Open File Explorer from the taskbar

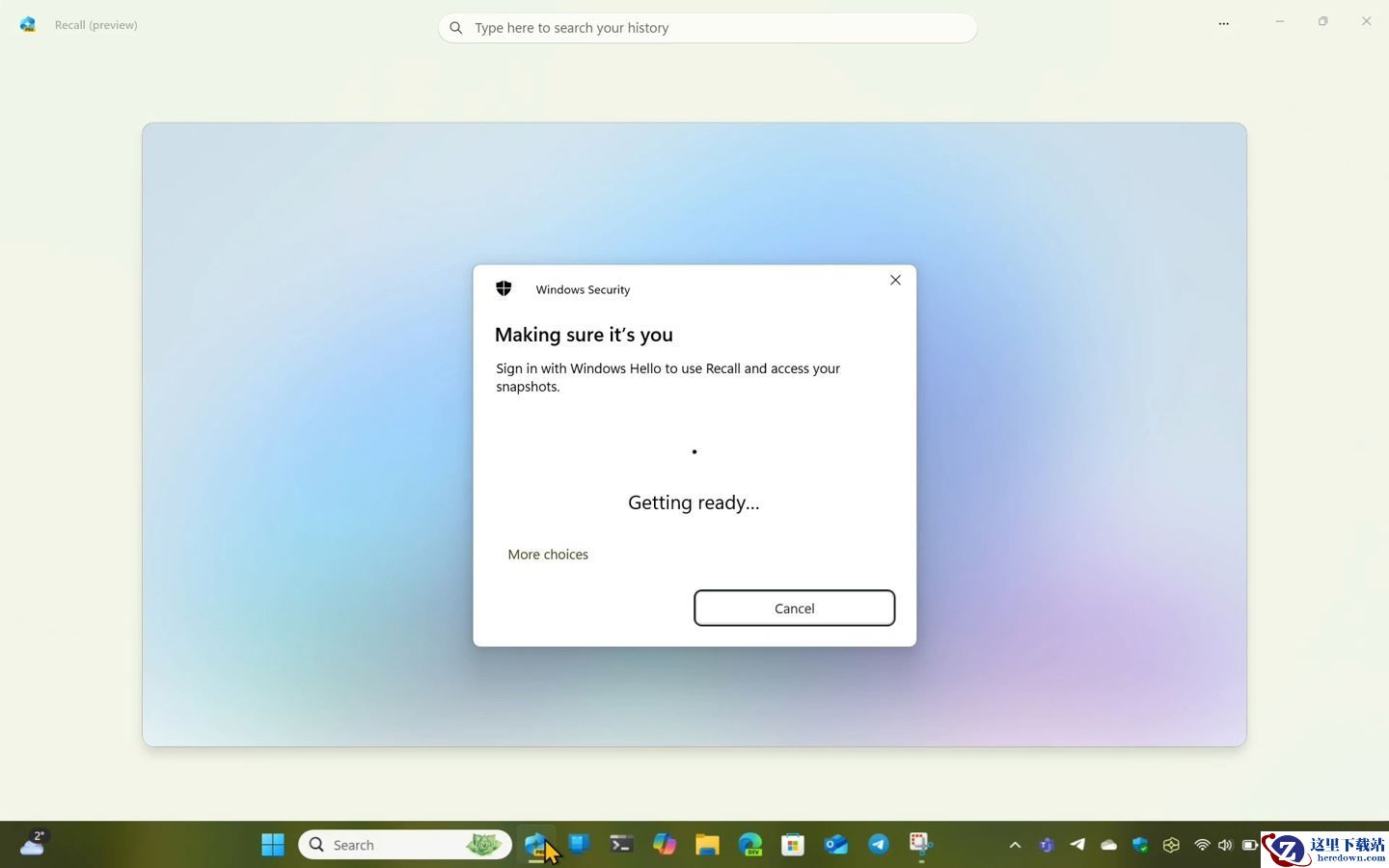[x=707, y=845]
